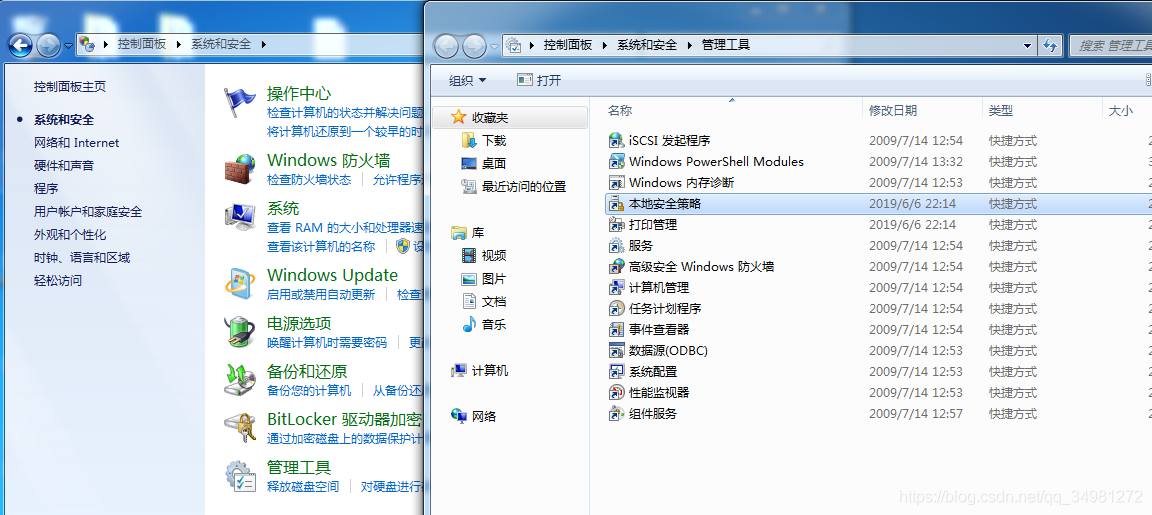Click the 控制面板主页 link

[x=70, y=87]
